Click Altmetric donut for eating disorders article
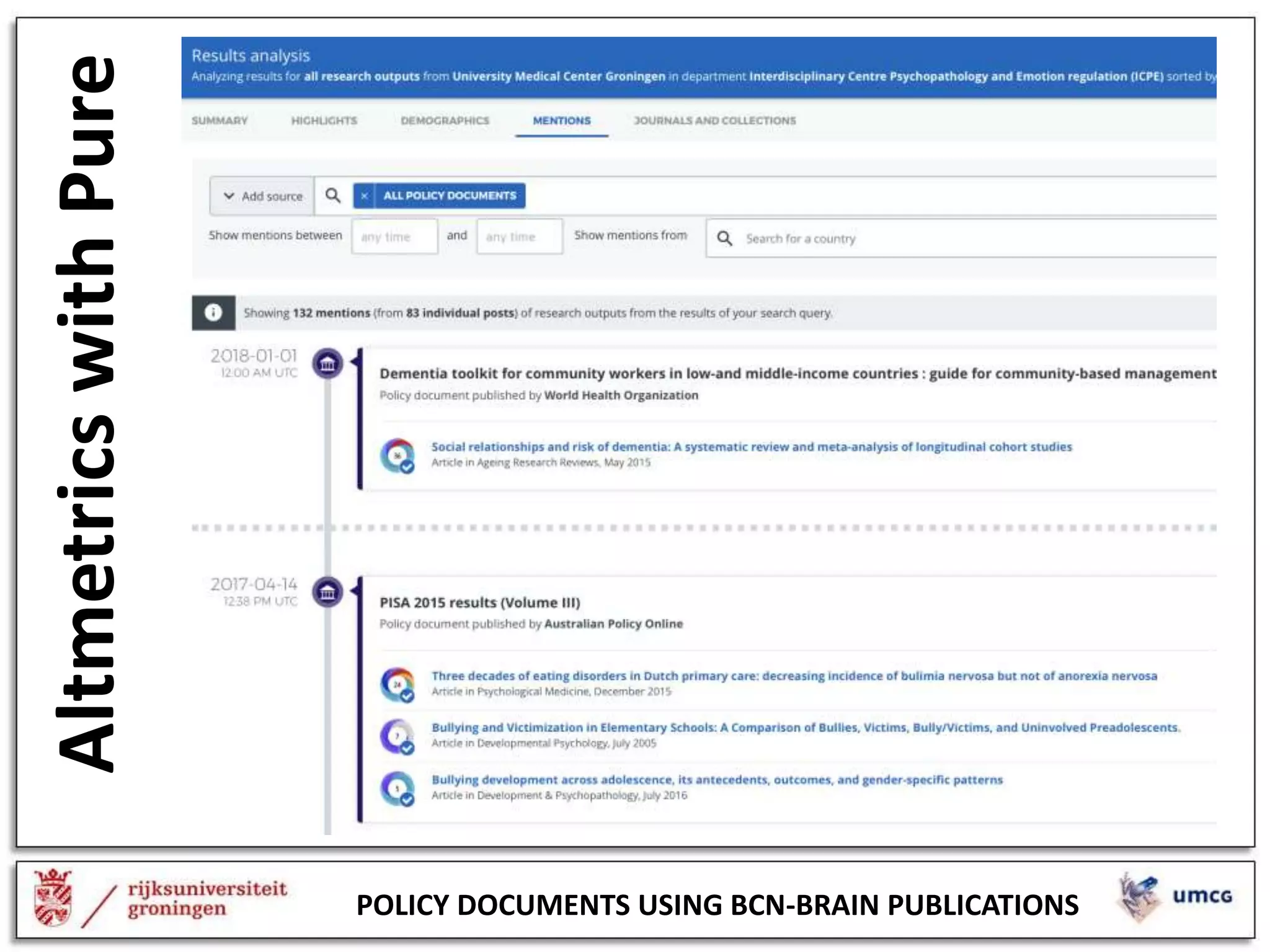The image size is (1270, 952). 397,684
